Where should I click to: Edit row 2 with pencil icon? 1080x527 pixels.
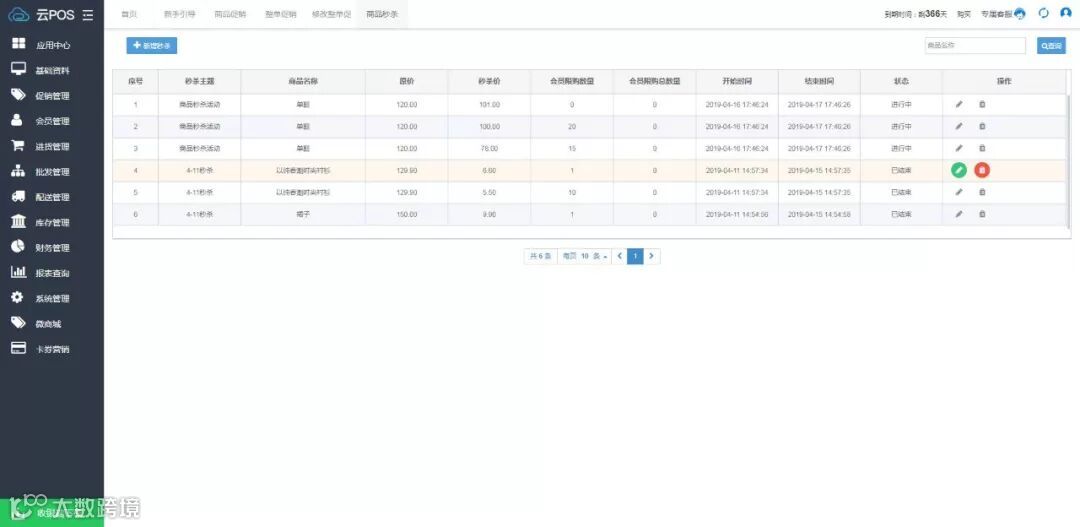click(x=959, y=126)
